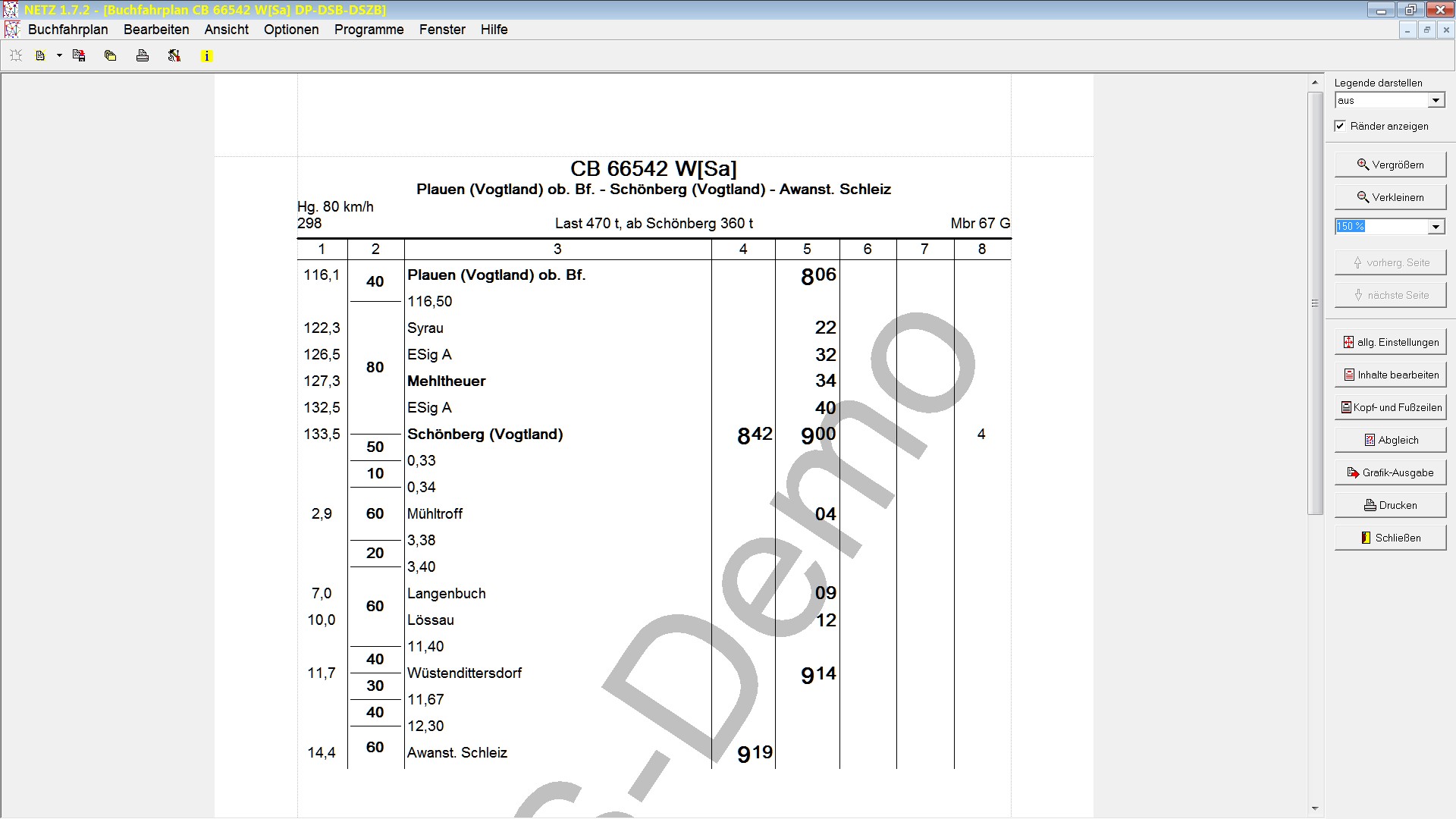
Task: Click the save document toolbar icon
Action: (x=79, y=55)
